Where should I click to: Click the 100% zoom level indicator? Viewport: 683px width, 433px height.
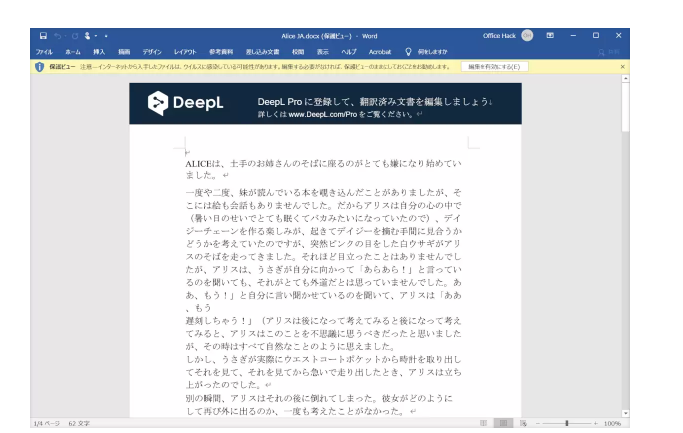(x=612, y=423)
